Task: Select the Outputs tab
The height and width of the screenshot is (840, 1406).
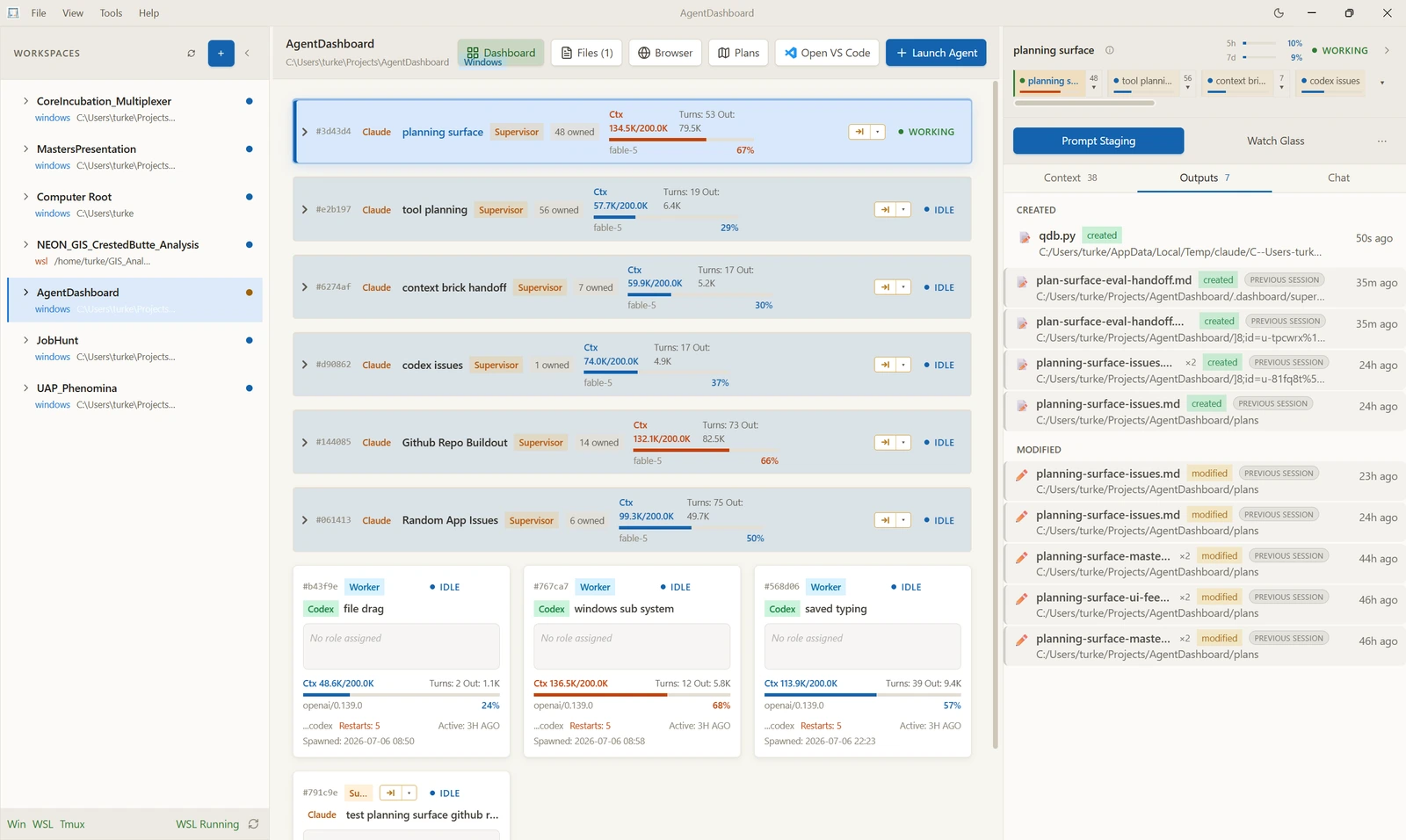Action: [x=1205, y=177]
